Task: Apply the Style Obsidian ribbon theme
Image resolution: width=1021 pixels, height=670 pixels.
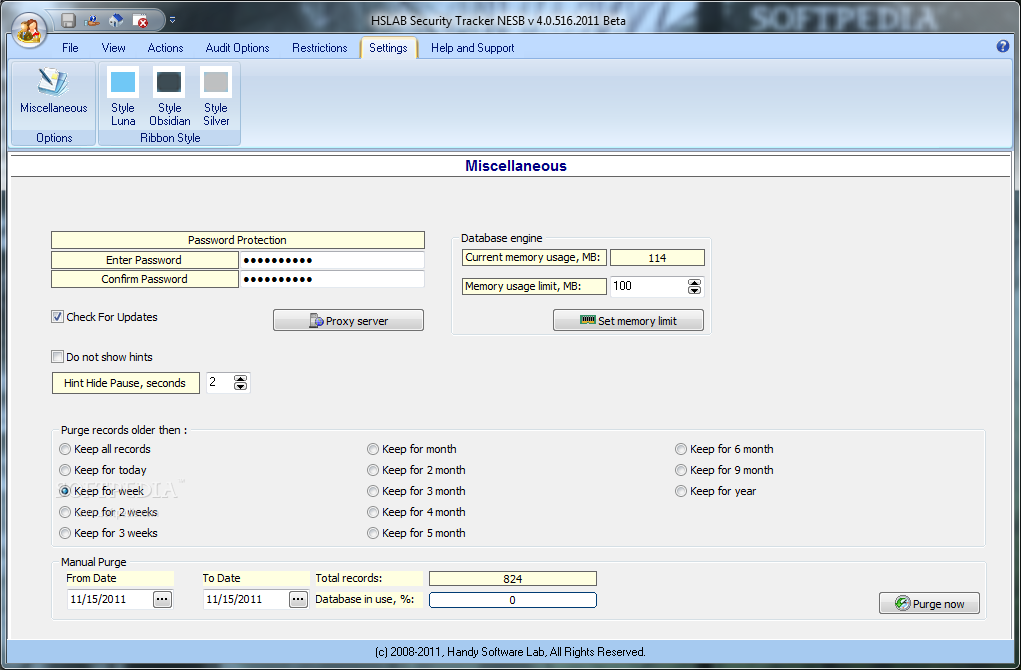Action: point(169,96)
